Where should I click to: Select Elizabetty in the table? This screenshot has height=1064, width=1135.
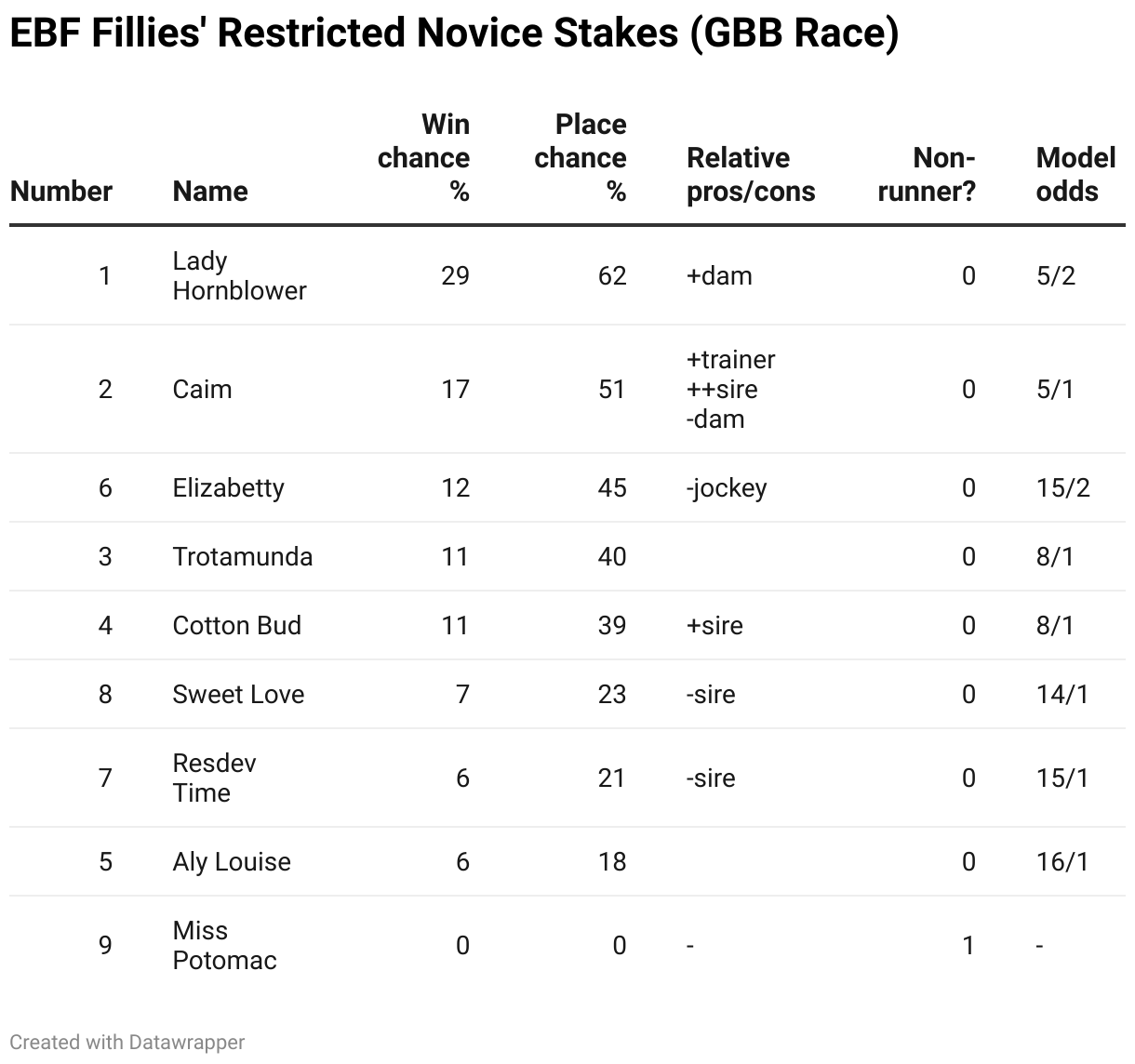228,488
